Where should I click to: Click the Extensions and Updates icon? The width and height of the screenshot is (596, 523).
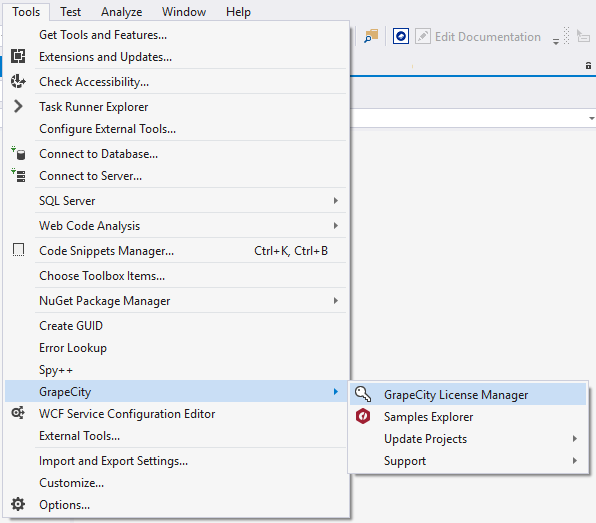[x=18, y=56]
